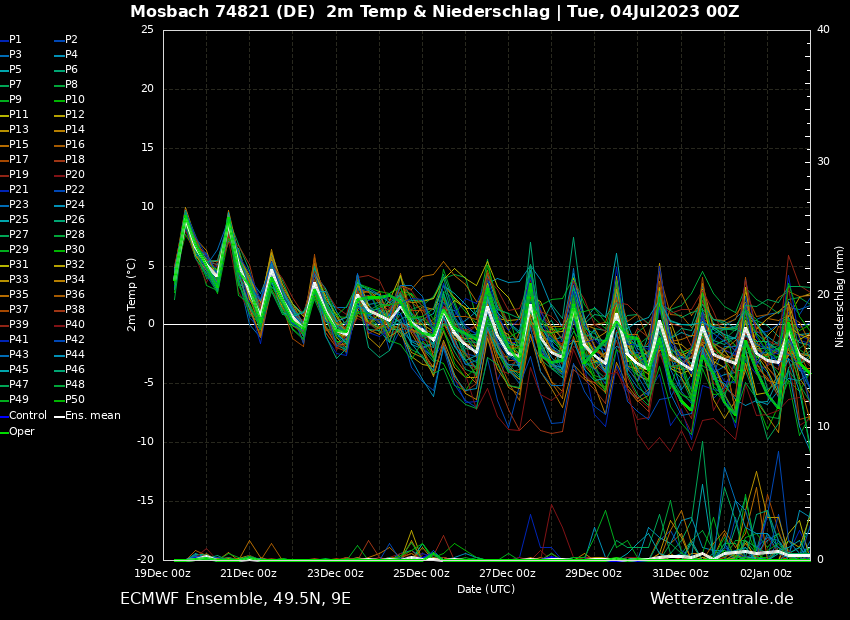This screenshot has height=620, width=850.
Task: Click the Oper legend entry
Action: pos(21,431)
